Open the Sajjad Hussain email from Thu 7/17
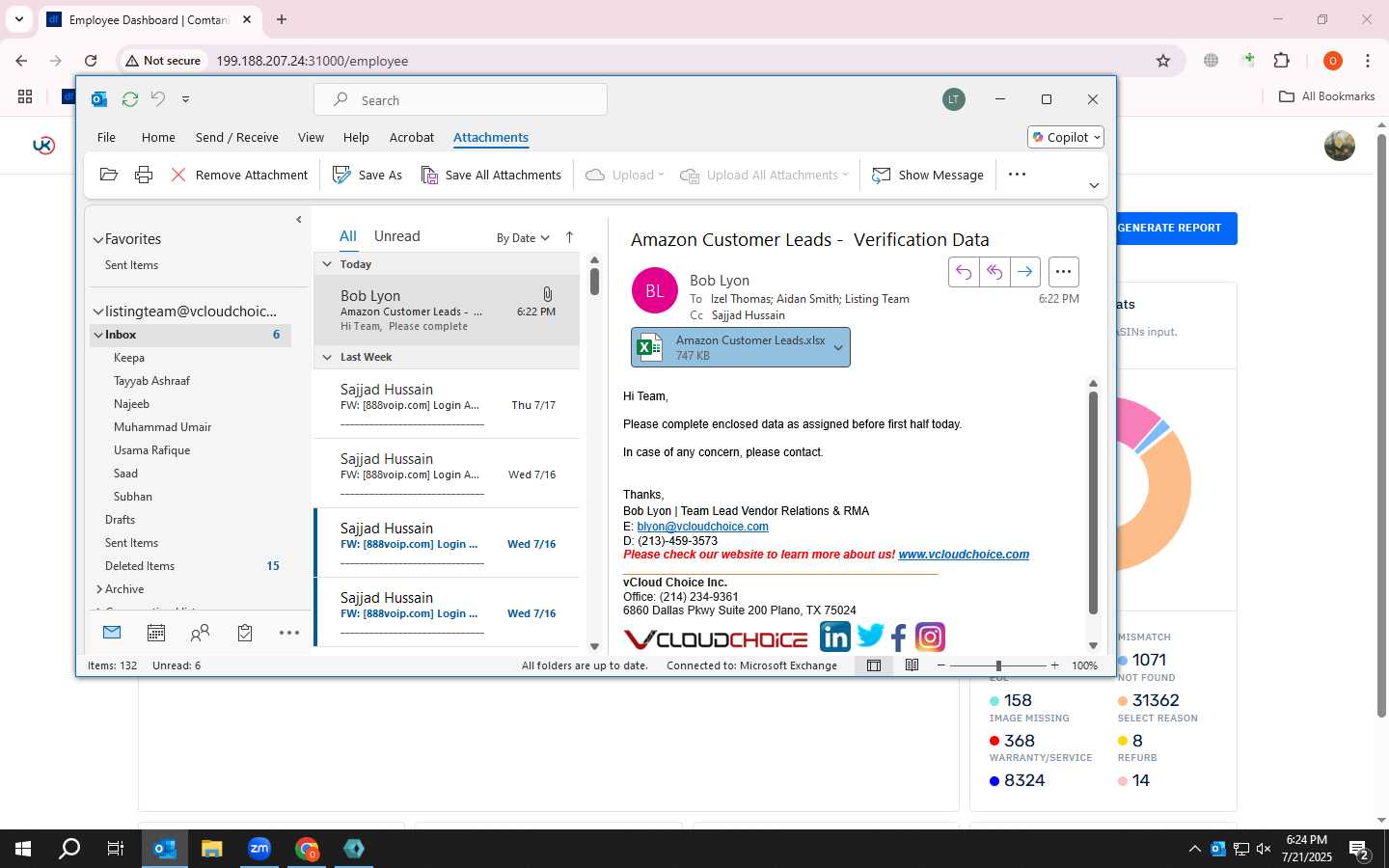The image size is (1389, 868). point(447,404)
